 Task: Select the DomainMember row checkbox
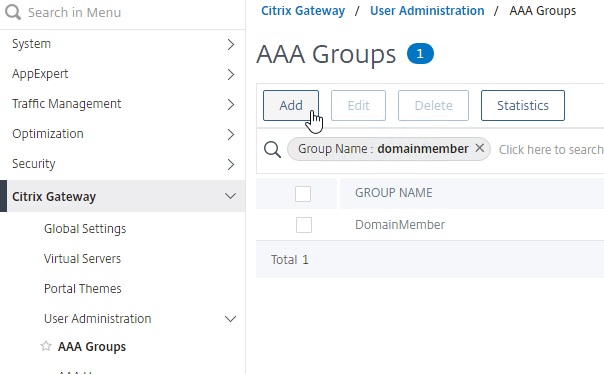coord(304,225)
